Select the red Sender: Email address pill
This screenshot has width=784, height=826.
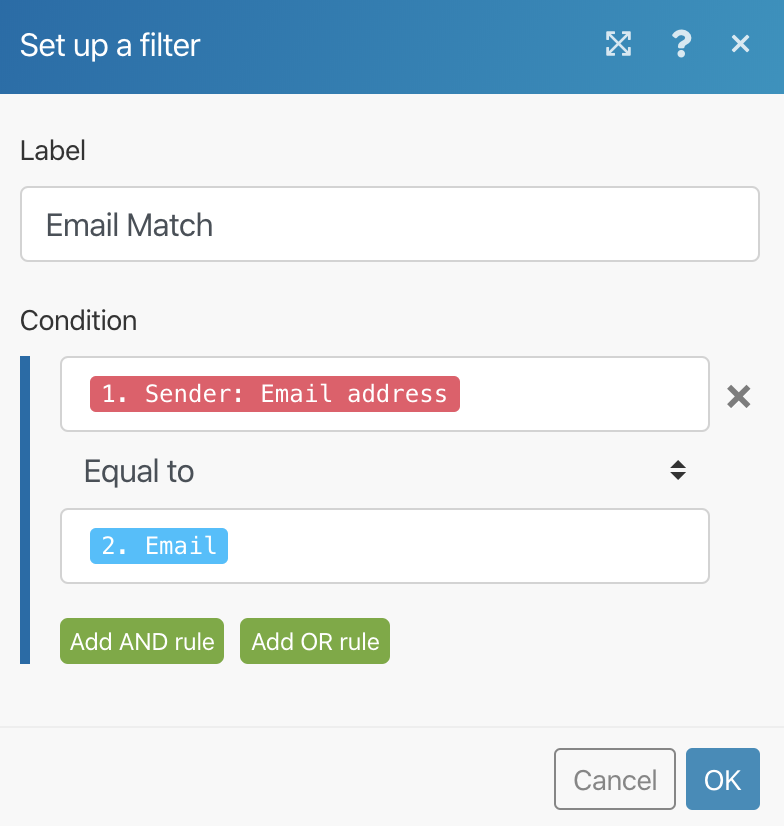point(275,394)
